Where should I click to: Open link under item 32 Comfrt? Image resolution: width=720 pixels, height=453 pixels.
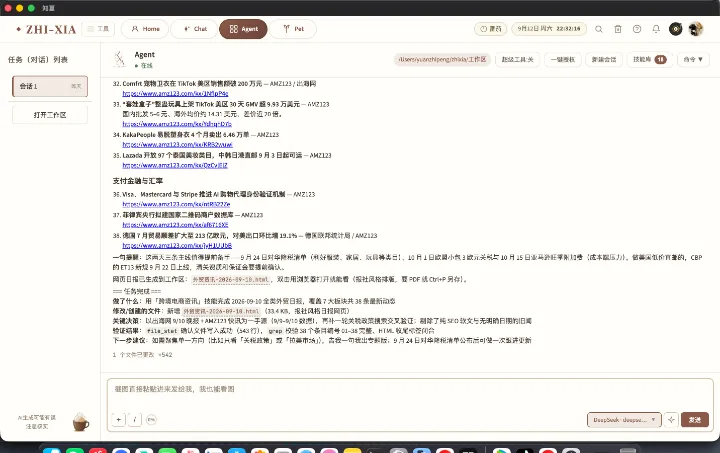point(175,94)
